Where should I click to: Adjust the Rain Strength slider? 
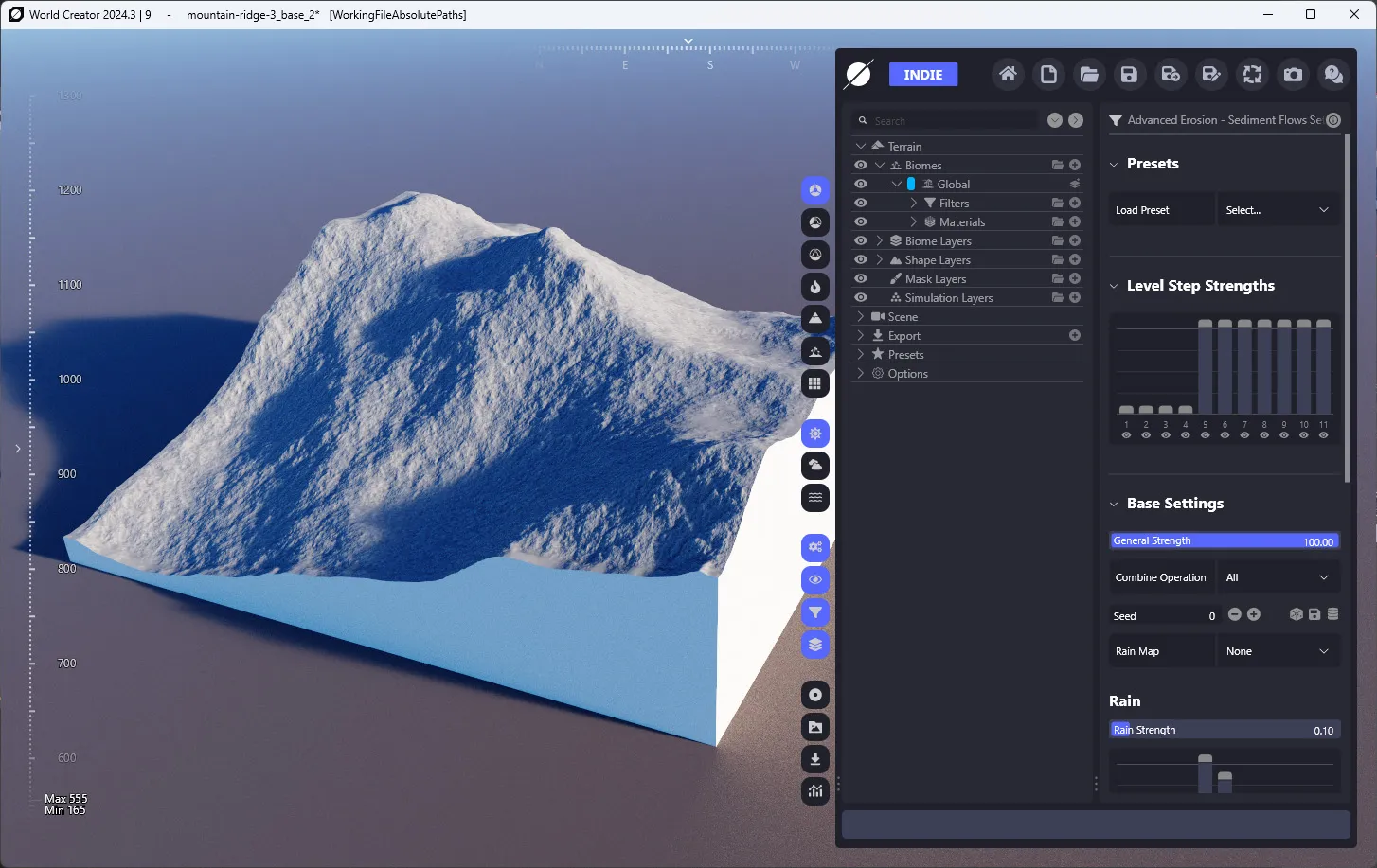click(1225, 730)
